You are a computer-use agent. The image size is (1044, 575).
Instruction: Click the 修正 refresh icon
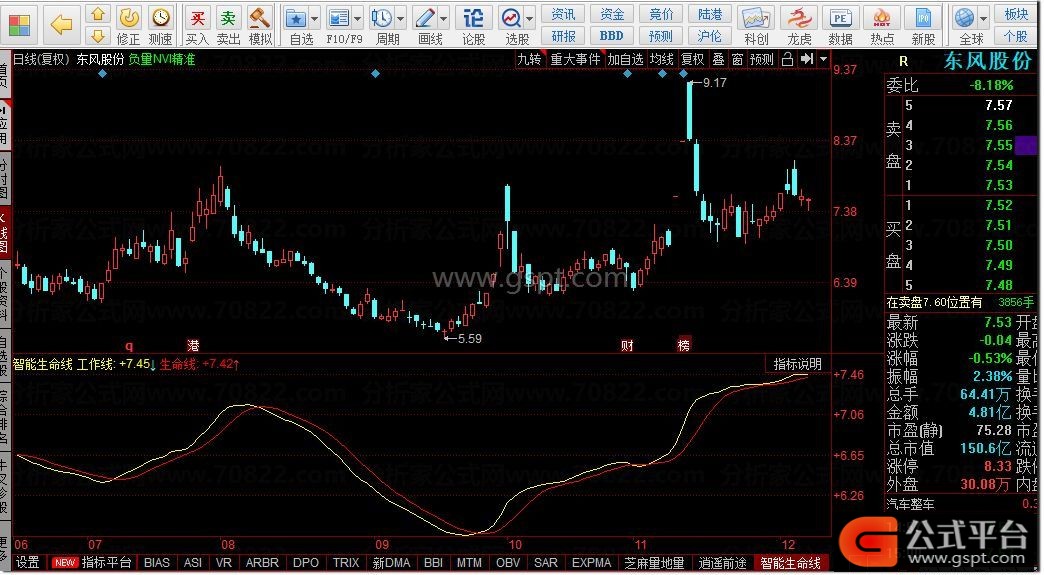[x=129, y=17]
